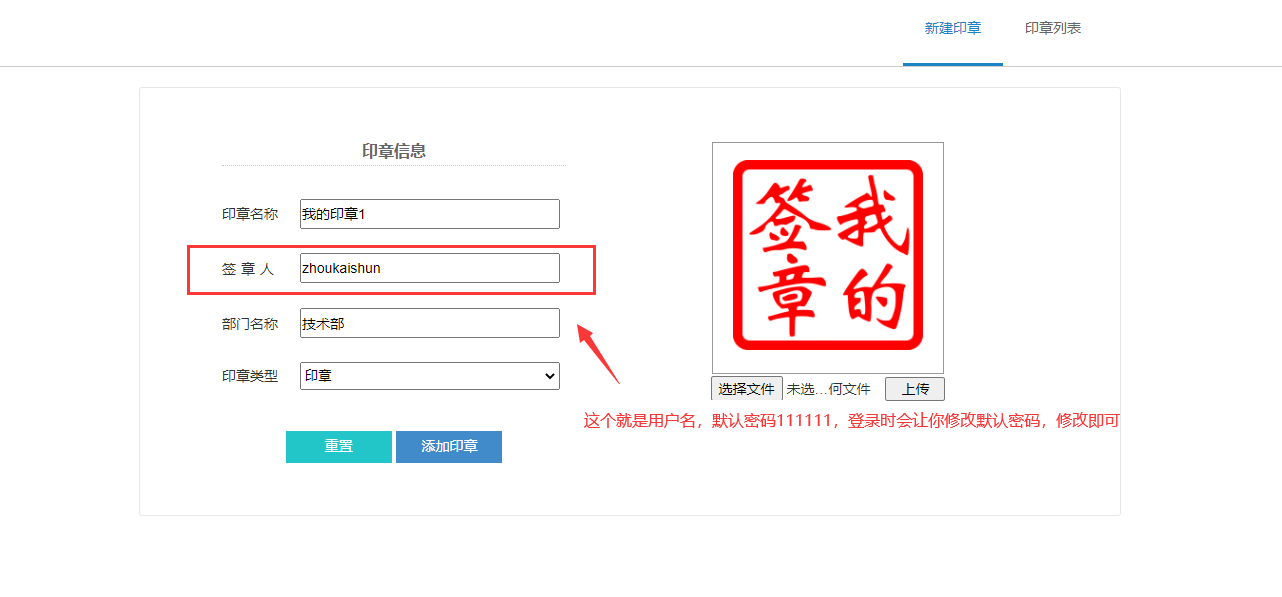Screen dimensions: 1282x597
Task: Click the 印章名称 label
Action: point(250,214)
